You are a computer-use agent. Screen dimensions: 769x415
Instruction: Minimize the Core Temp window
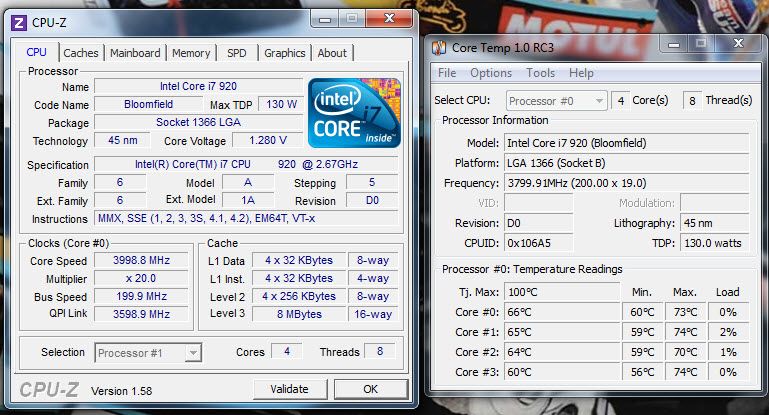pyautogui.click(x=674, y=44)
